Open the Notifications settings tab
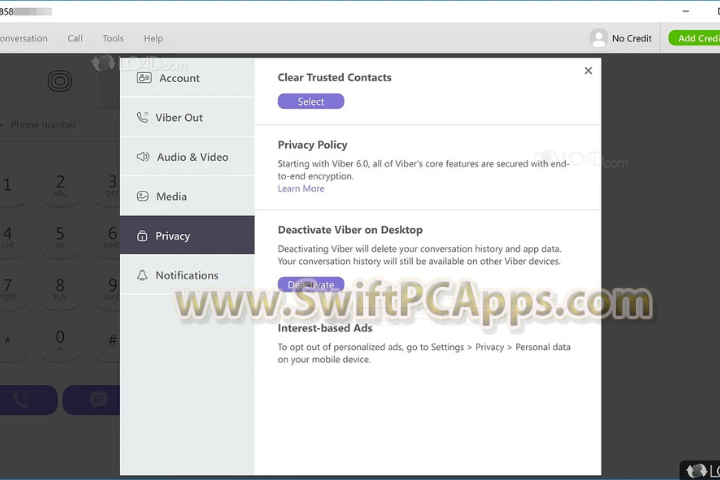 pos(187,275)
